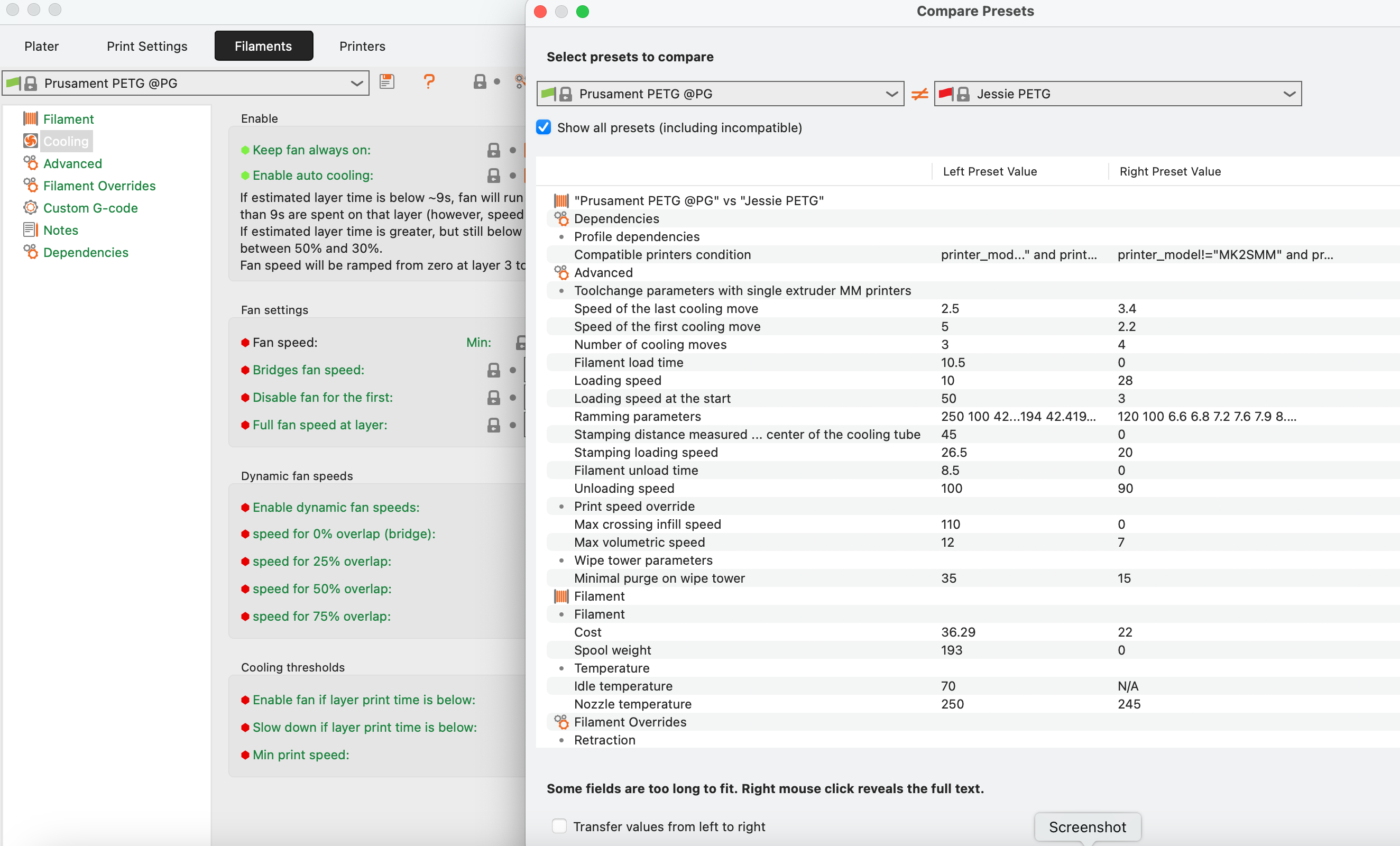The image size is (1400, 846).
Task: Collapse the Profile dependencies subgroup
Action: tap(561, 237)
